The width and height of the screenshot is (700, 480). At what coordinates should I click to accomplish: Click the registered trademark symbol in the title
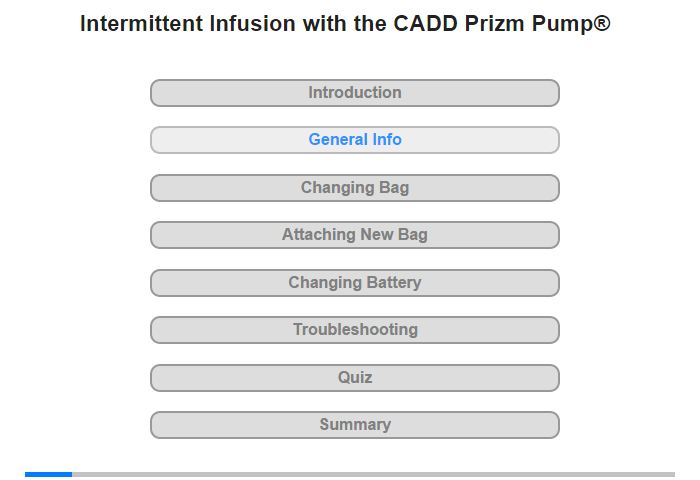coord(602,22)
